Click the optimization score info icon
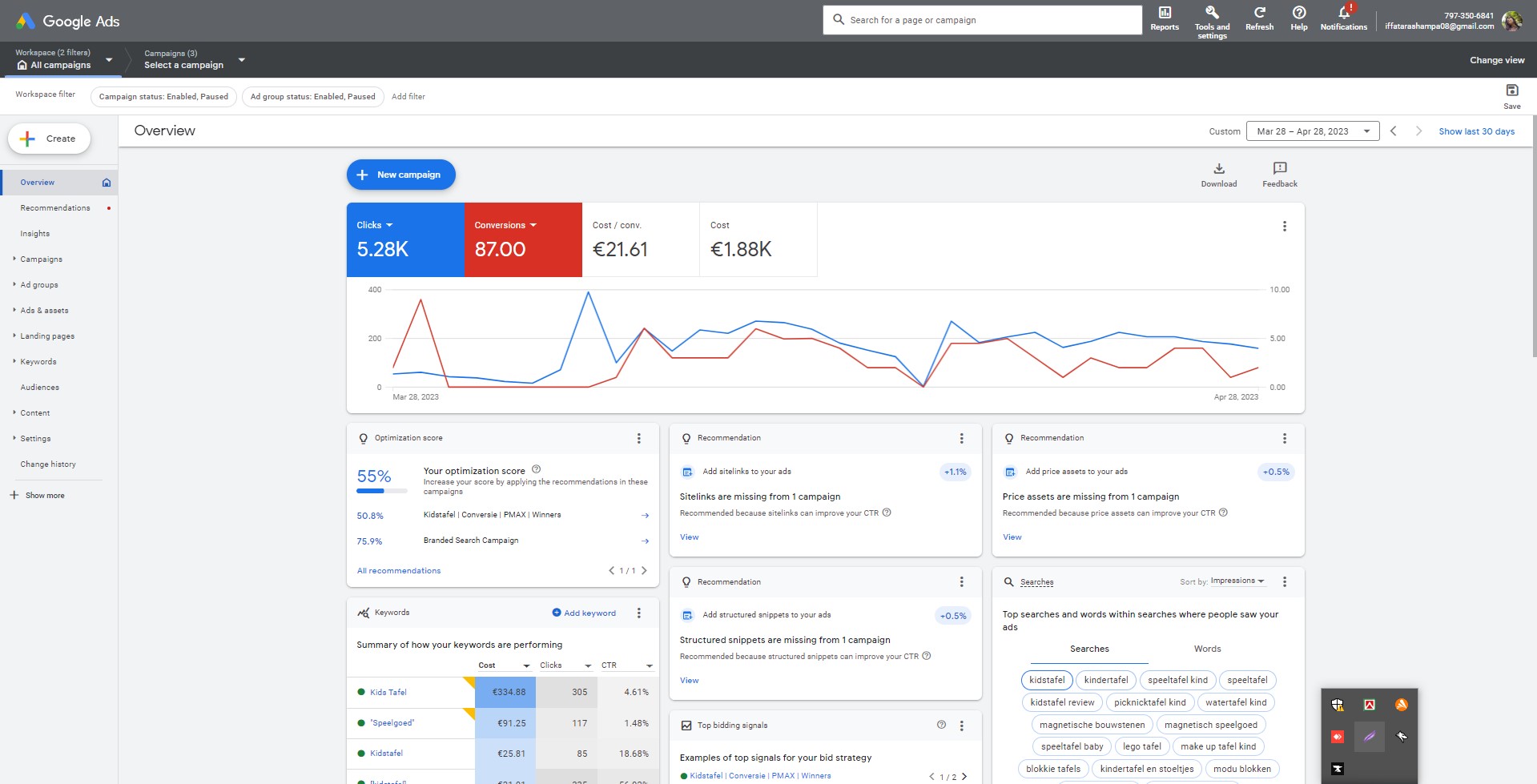This screenshot has height=784, width=1537. tap(536, 469)
